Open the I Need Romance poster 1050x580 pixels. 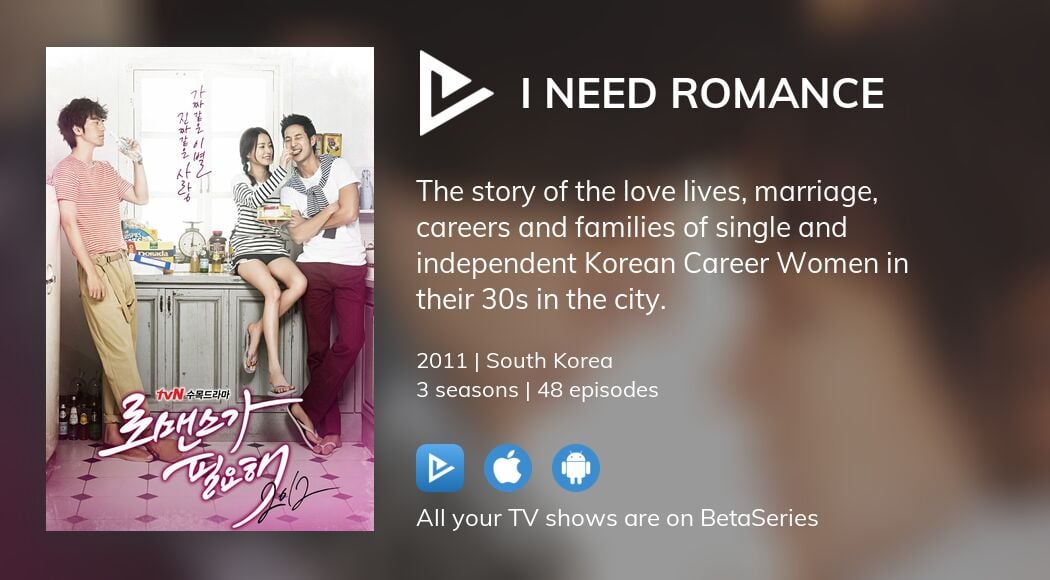point(210,289)
